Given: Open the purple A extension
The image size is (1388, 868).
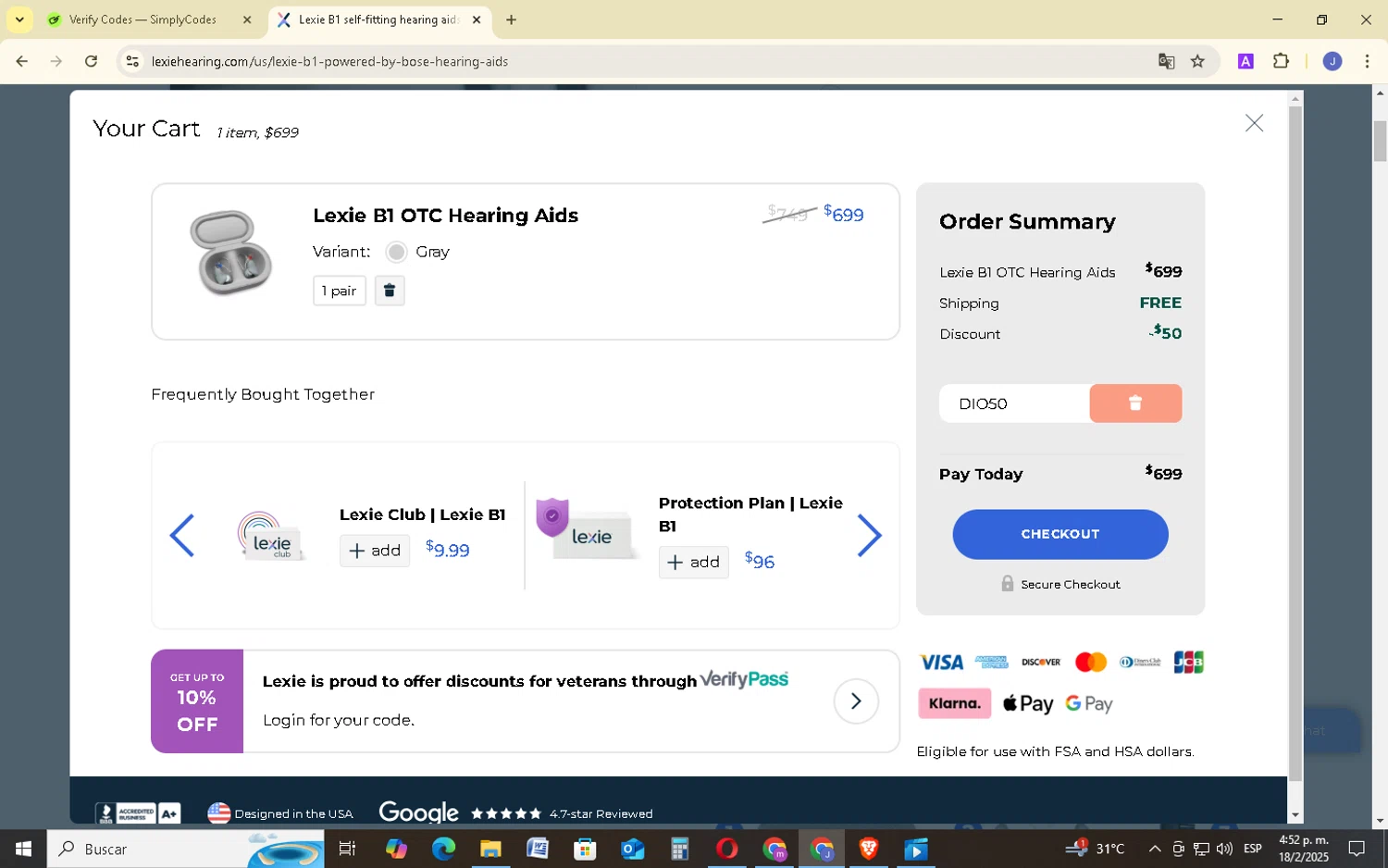Looking at the screenshot, I should click(1245, 61).
